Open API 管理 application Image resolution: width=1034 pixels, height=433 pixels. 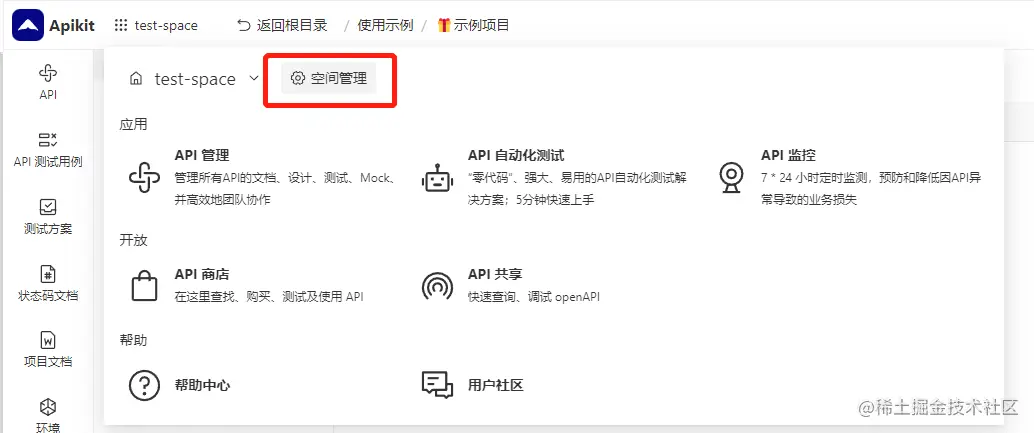pos(262,177)
